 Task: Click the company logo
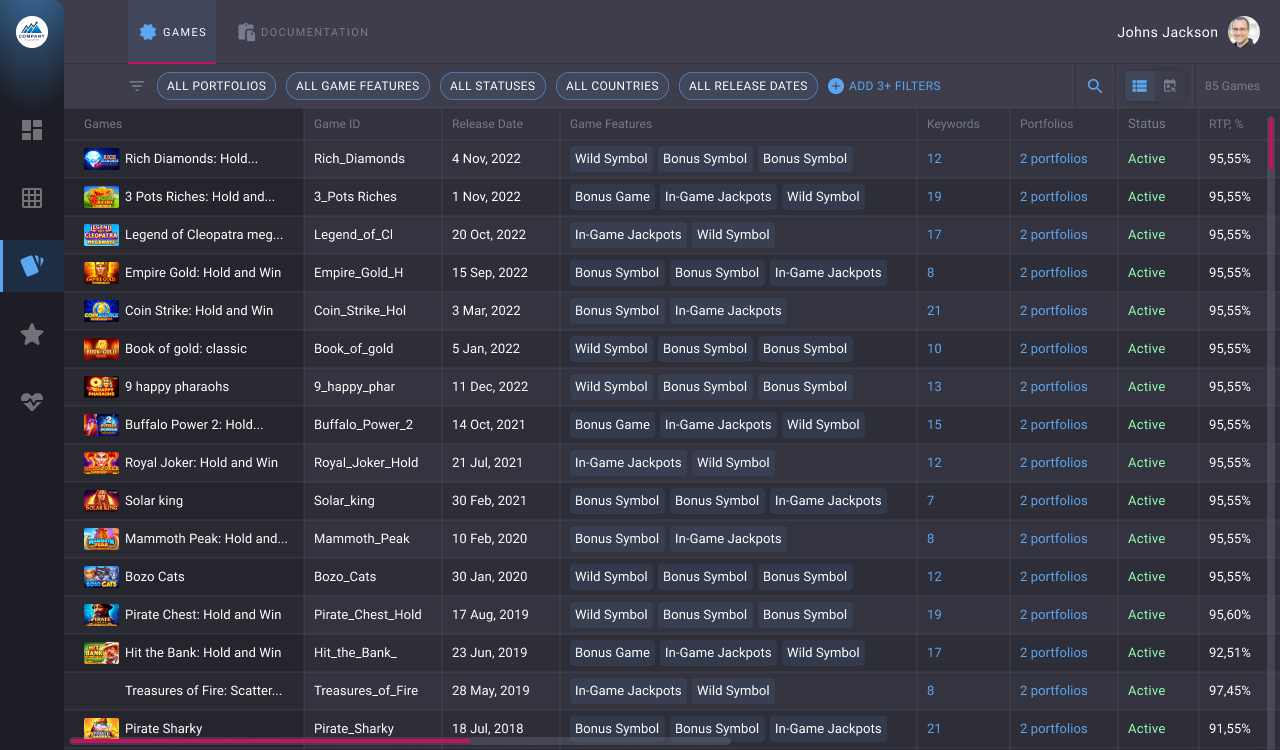coord(32,32)
